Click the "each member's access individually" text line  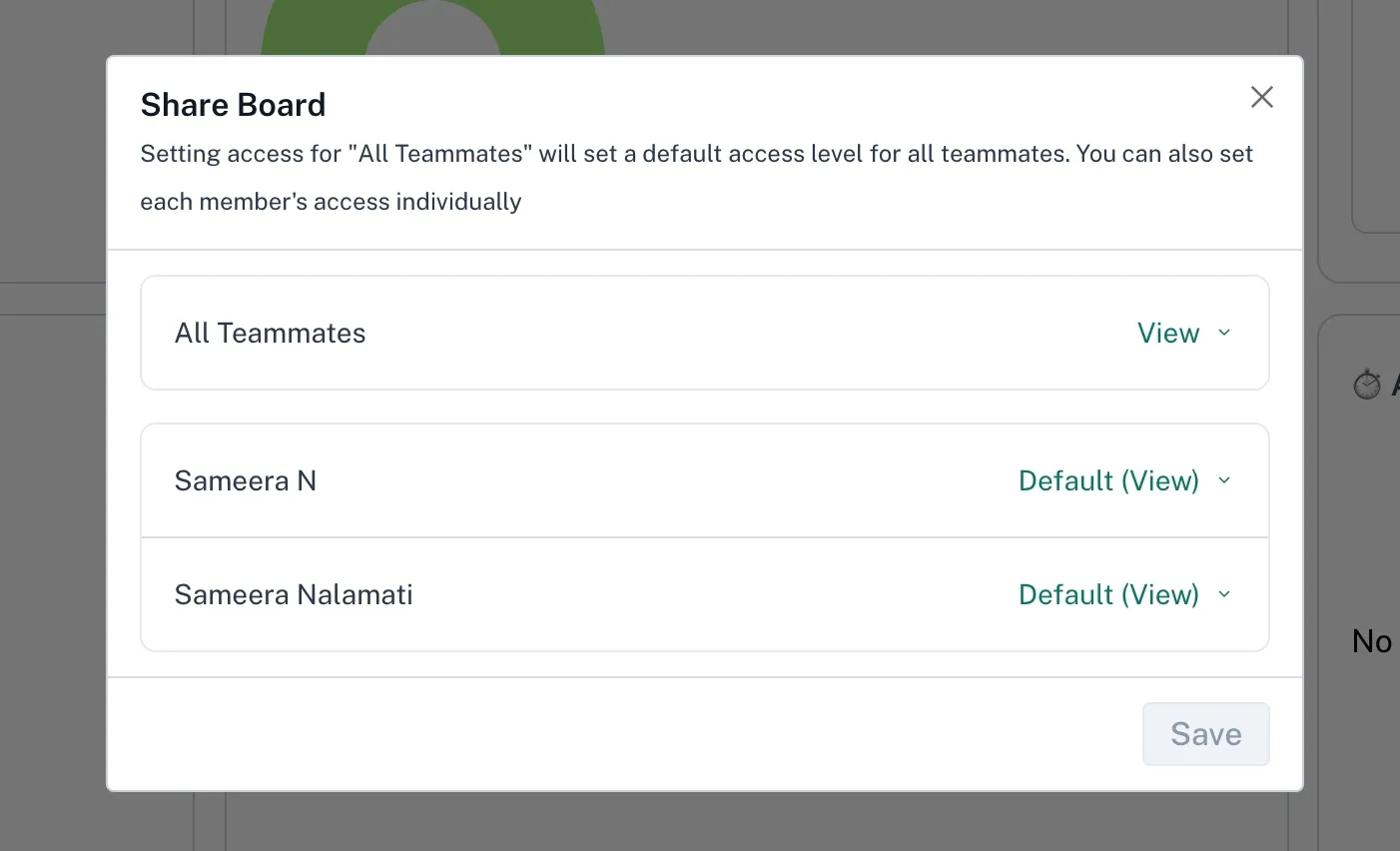[331, 202]
